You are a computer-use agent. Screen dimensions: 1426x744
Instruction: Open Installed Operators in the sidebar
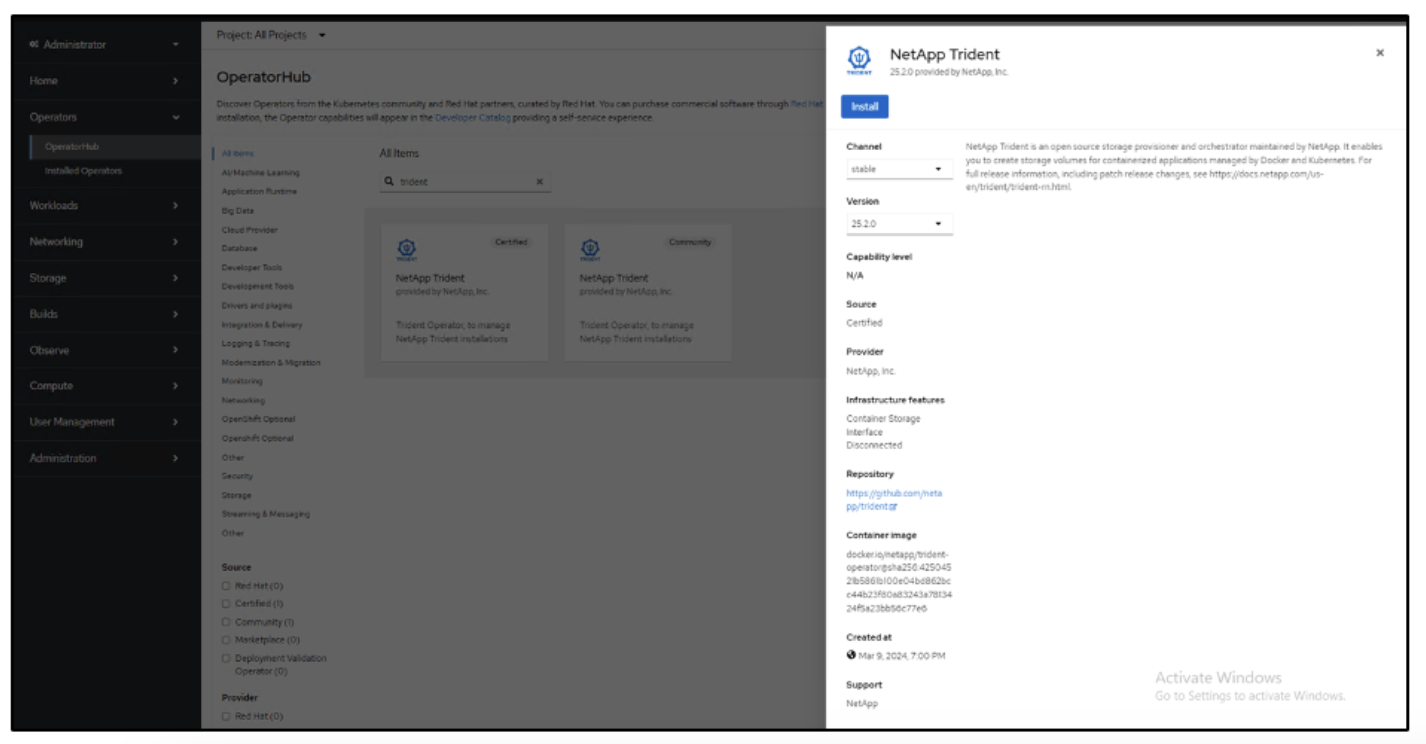84,171
